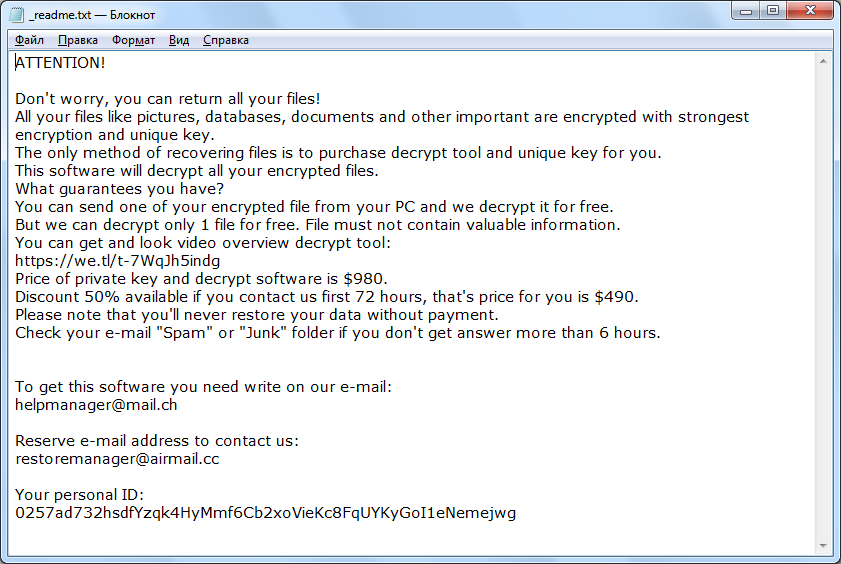Open the Формат menu
This screenshot has height=564, width=841.
133,40
